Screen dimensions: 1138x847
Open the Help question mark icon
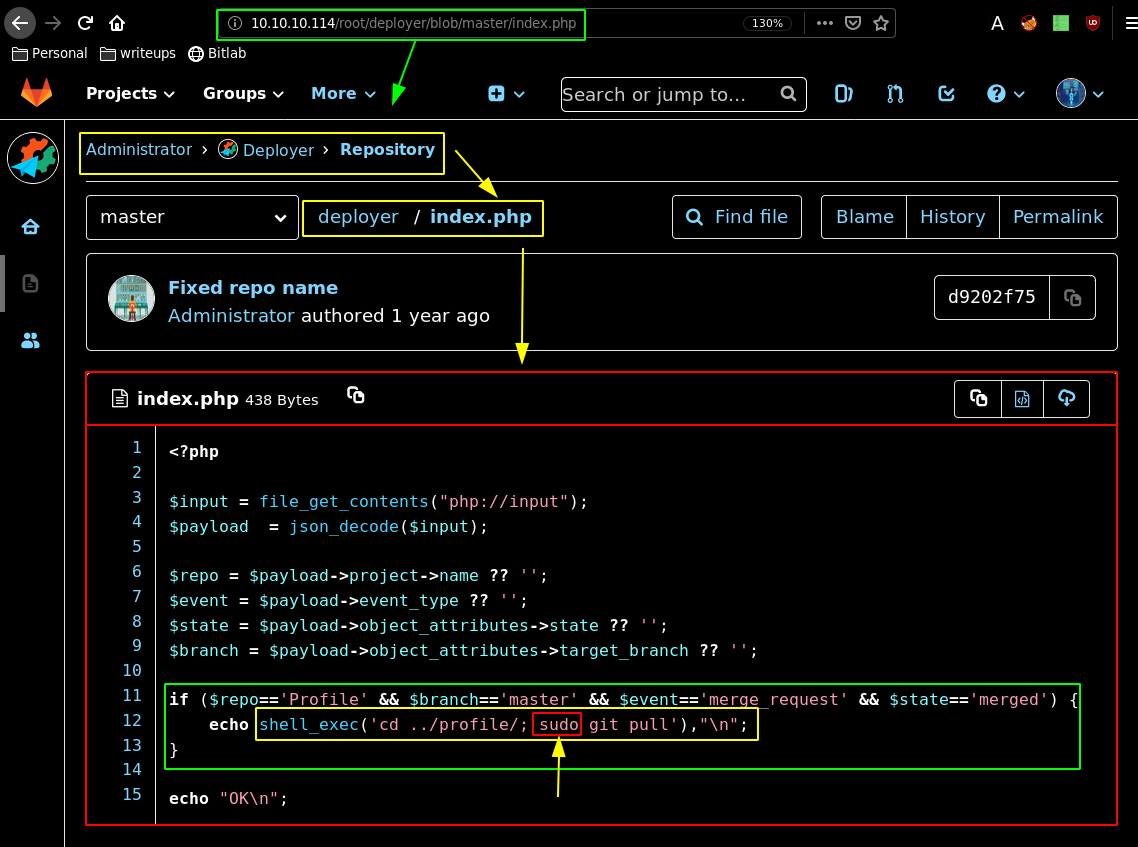coord(996,94)
